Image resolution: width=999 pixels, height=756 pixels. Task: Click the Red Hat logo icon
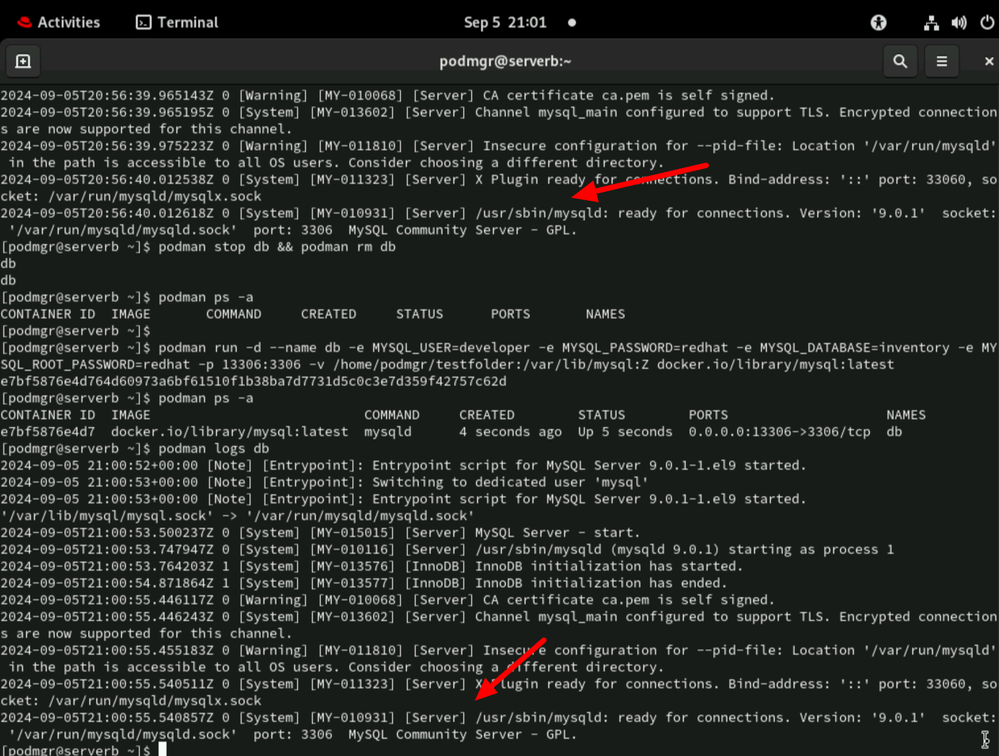coord(20,22)
